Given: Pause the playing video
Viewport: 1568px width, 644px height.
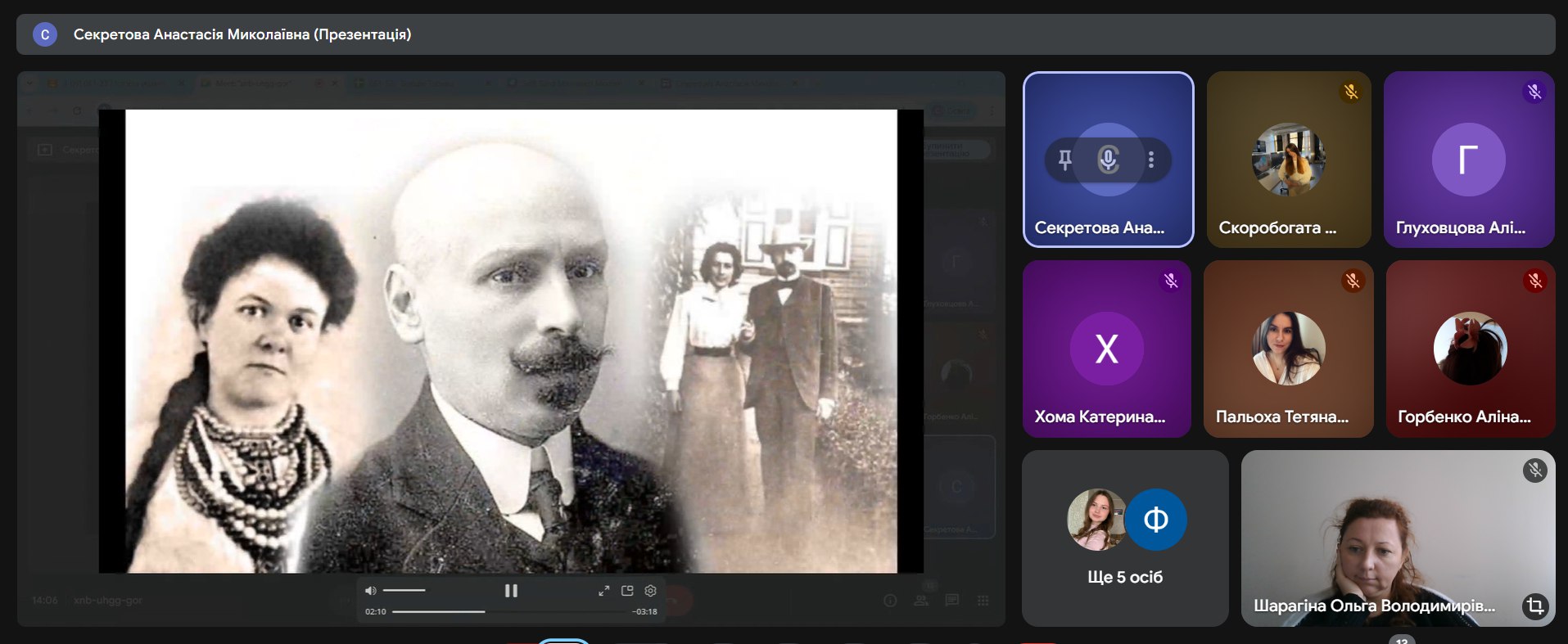Looking at the screenshot, I should [511, 591].
